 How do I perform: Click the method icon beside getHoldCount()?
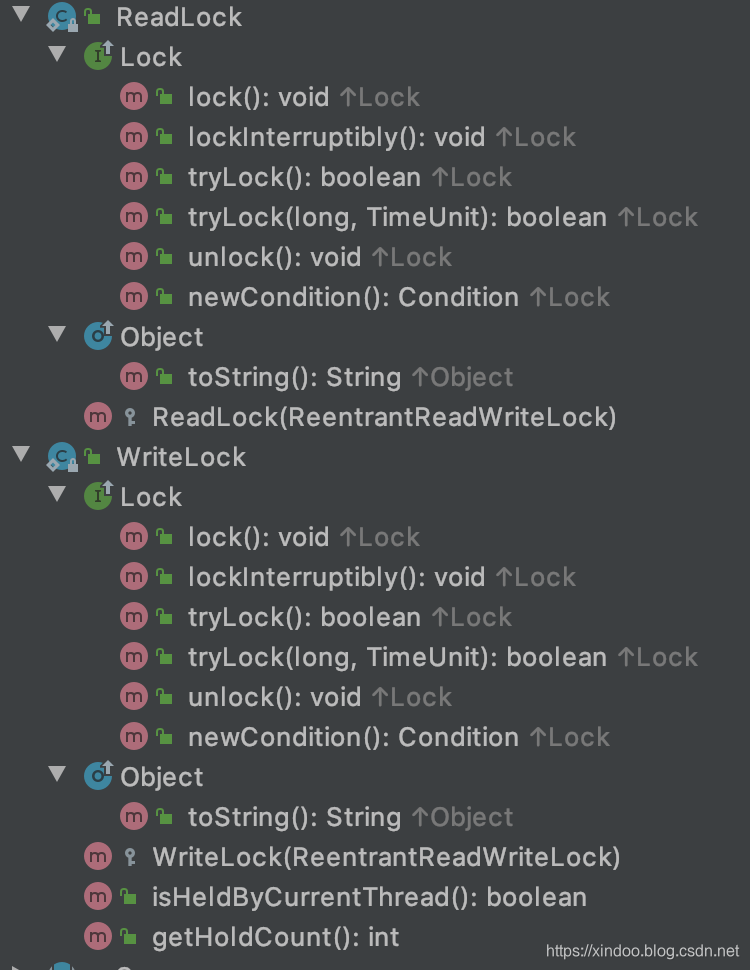[98, 937]
